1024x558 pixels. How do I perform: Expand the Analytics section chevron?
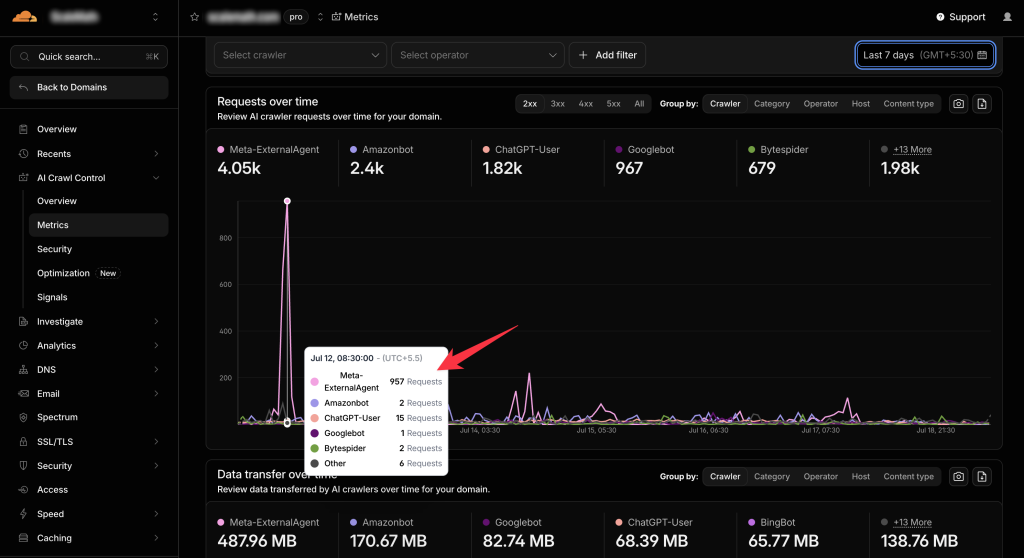point(156,346)
